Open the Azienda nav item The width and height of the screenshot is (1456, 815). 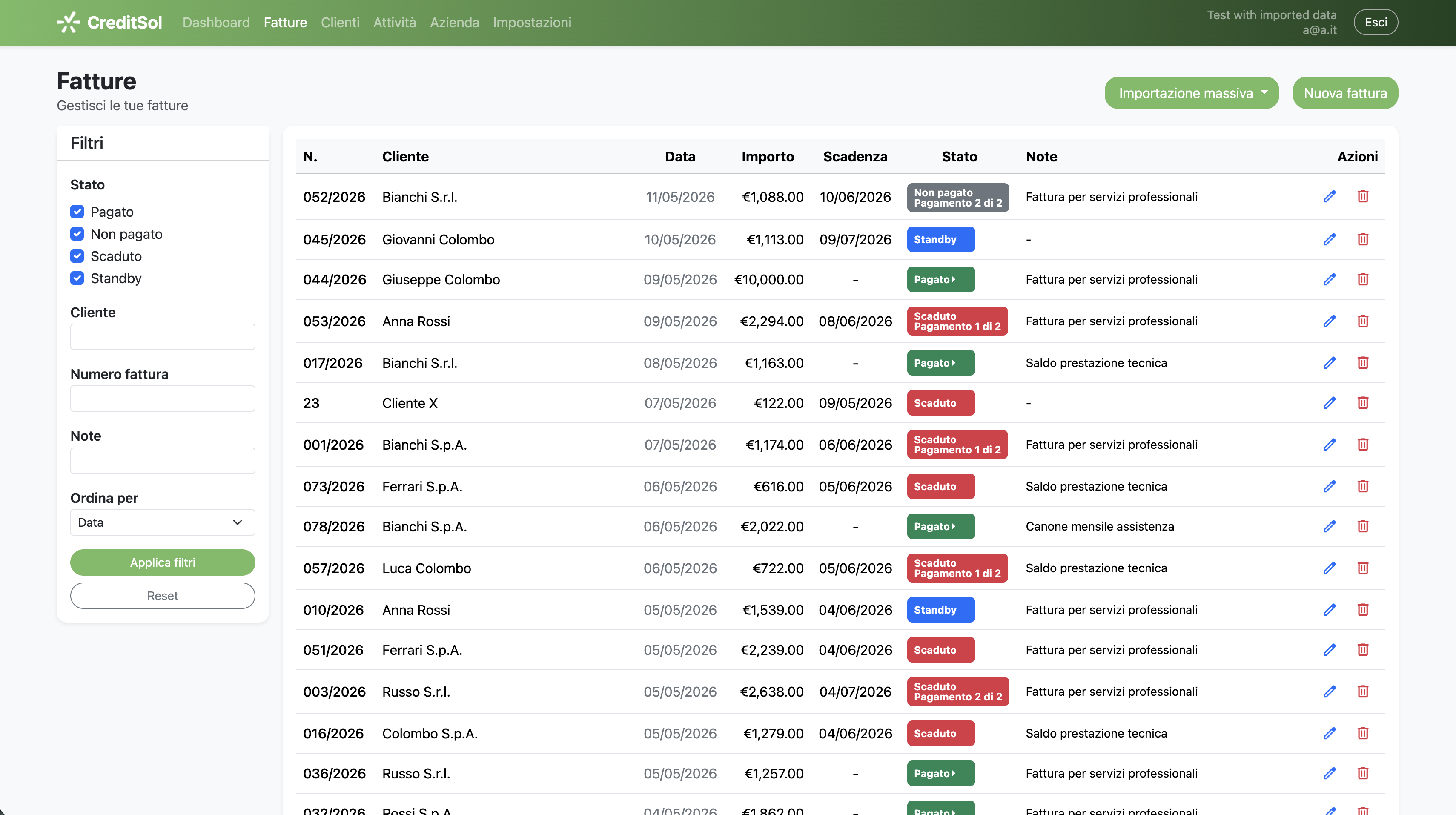(x=454, y=23)
